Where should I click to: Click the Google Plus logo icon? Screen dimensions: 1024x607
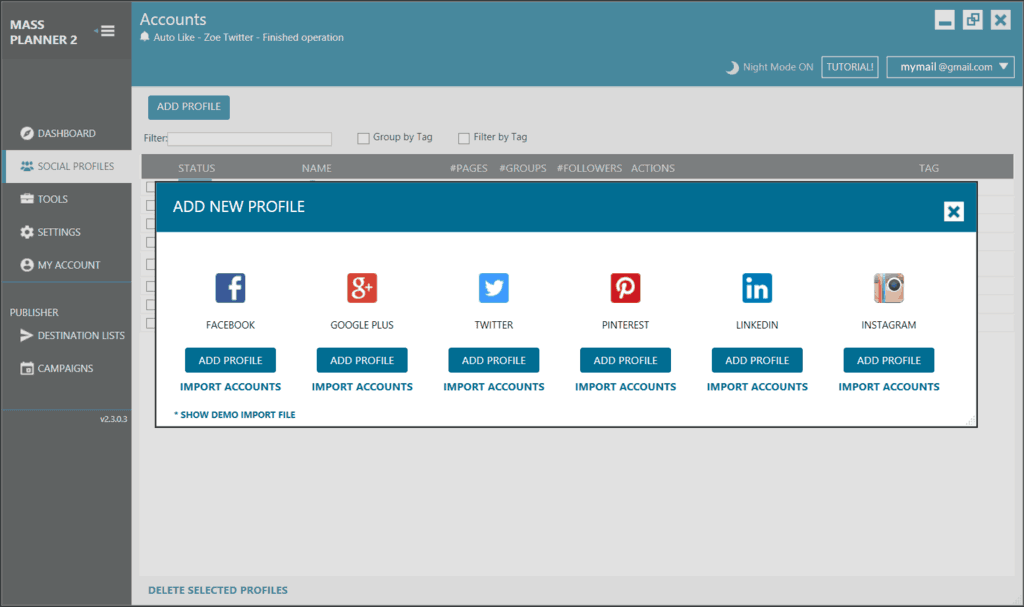(x=362, y=288)
